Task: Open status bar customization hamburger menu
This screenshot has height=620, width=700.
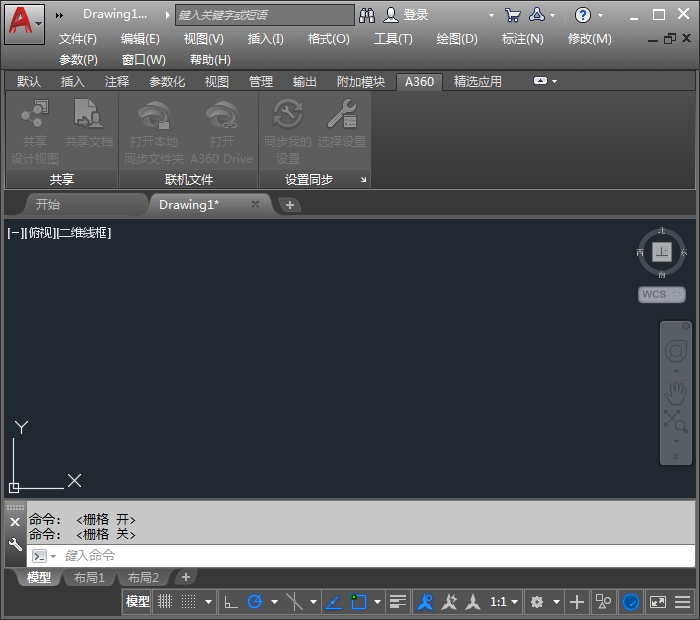Action: [683, 602]
